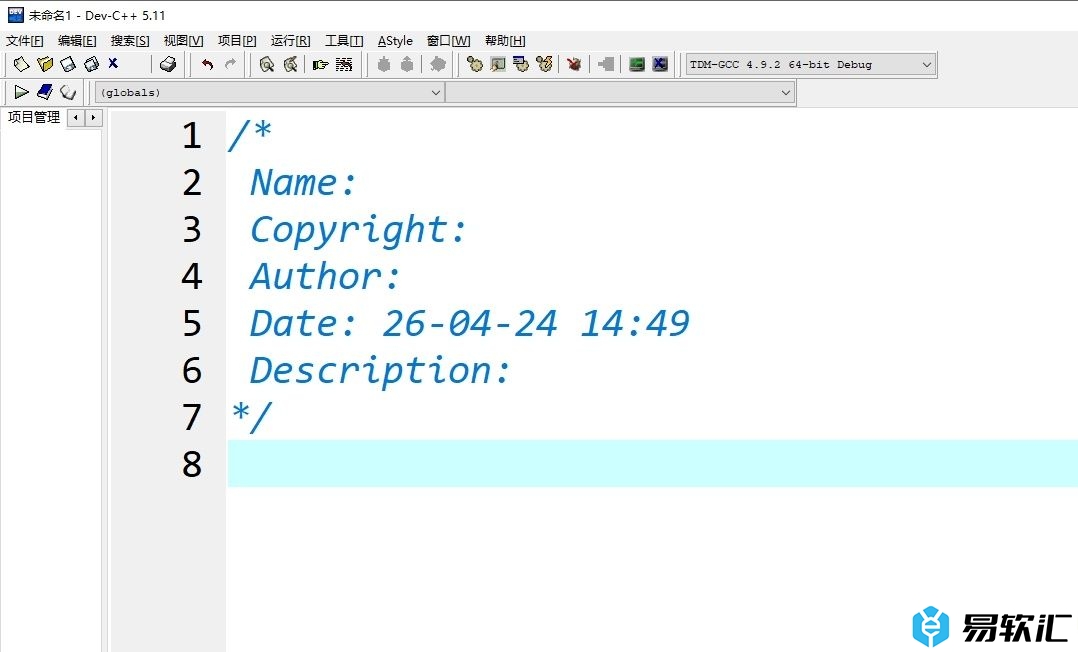Delete profiling information icon
Screen dimensions: 1078x652
coord(660,64)
